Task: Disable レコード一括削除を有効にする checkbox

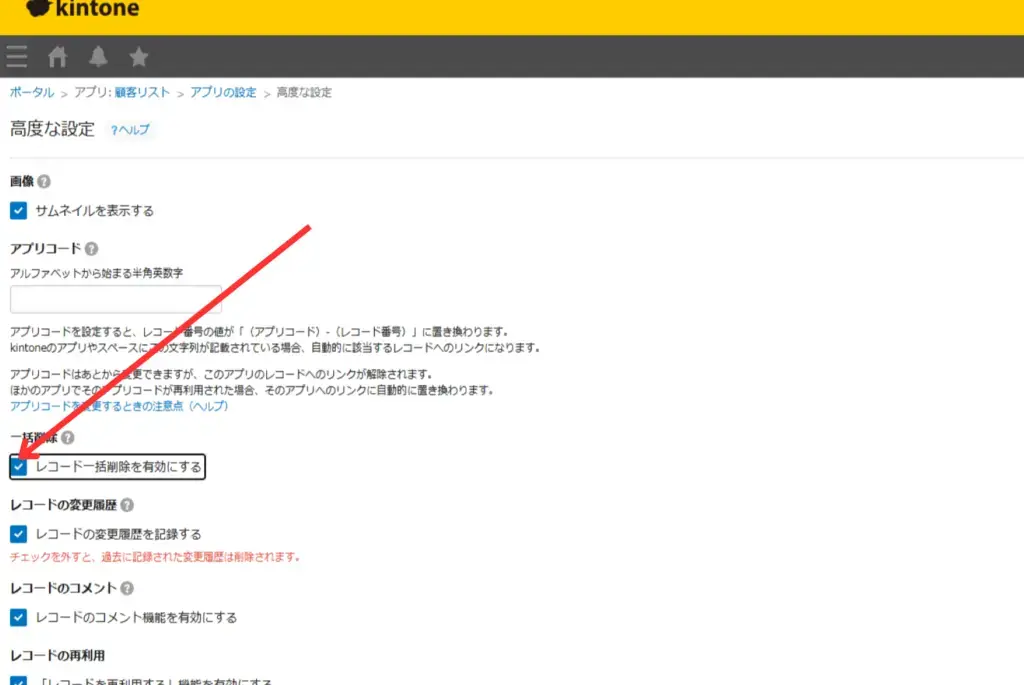Action: tap(18, 466)
